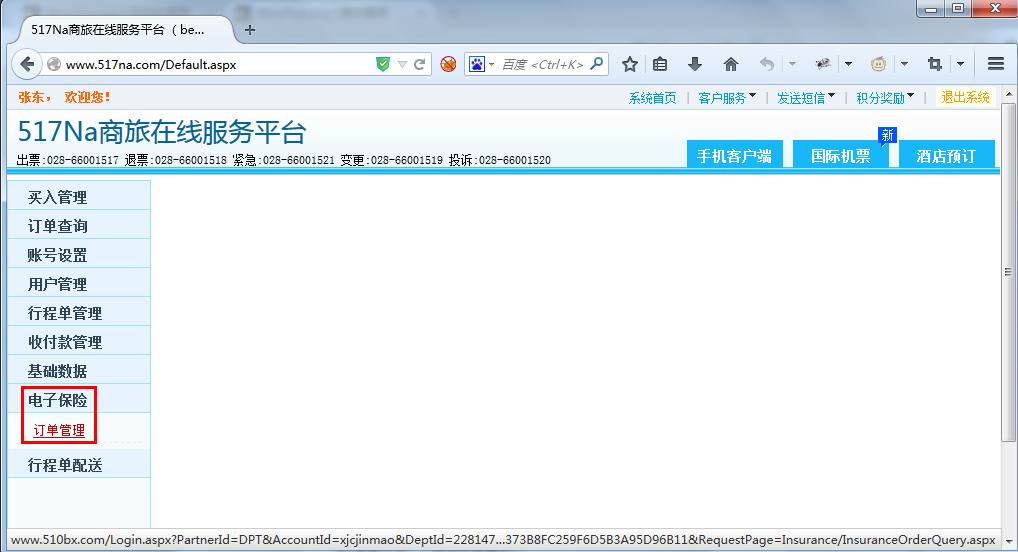Open the 账号设置 sidebar menu
The image size is (1018, 552).
pyautogui.click(x=79, y=255)
